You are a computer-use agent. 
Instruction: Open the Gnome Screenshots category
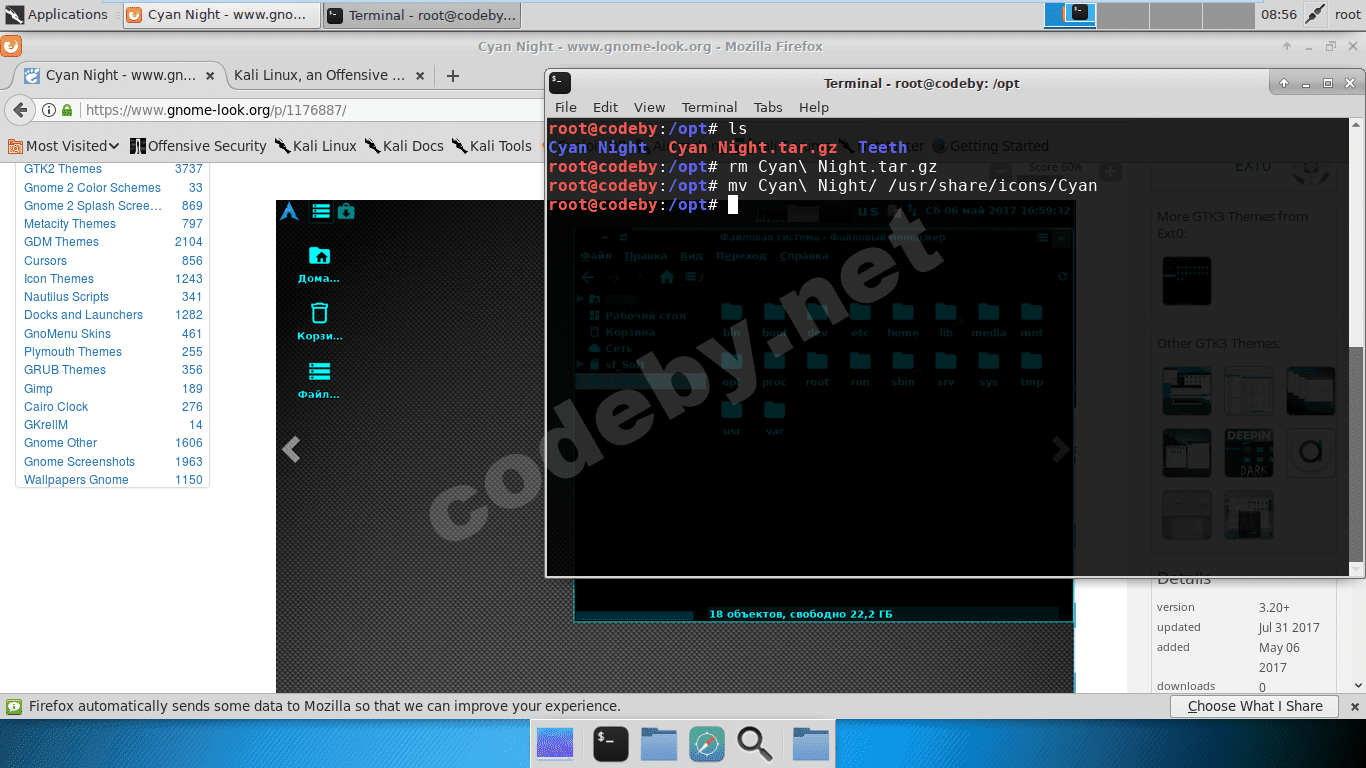point(79,462)
